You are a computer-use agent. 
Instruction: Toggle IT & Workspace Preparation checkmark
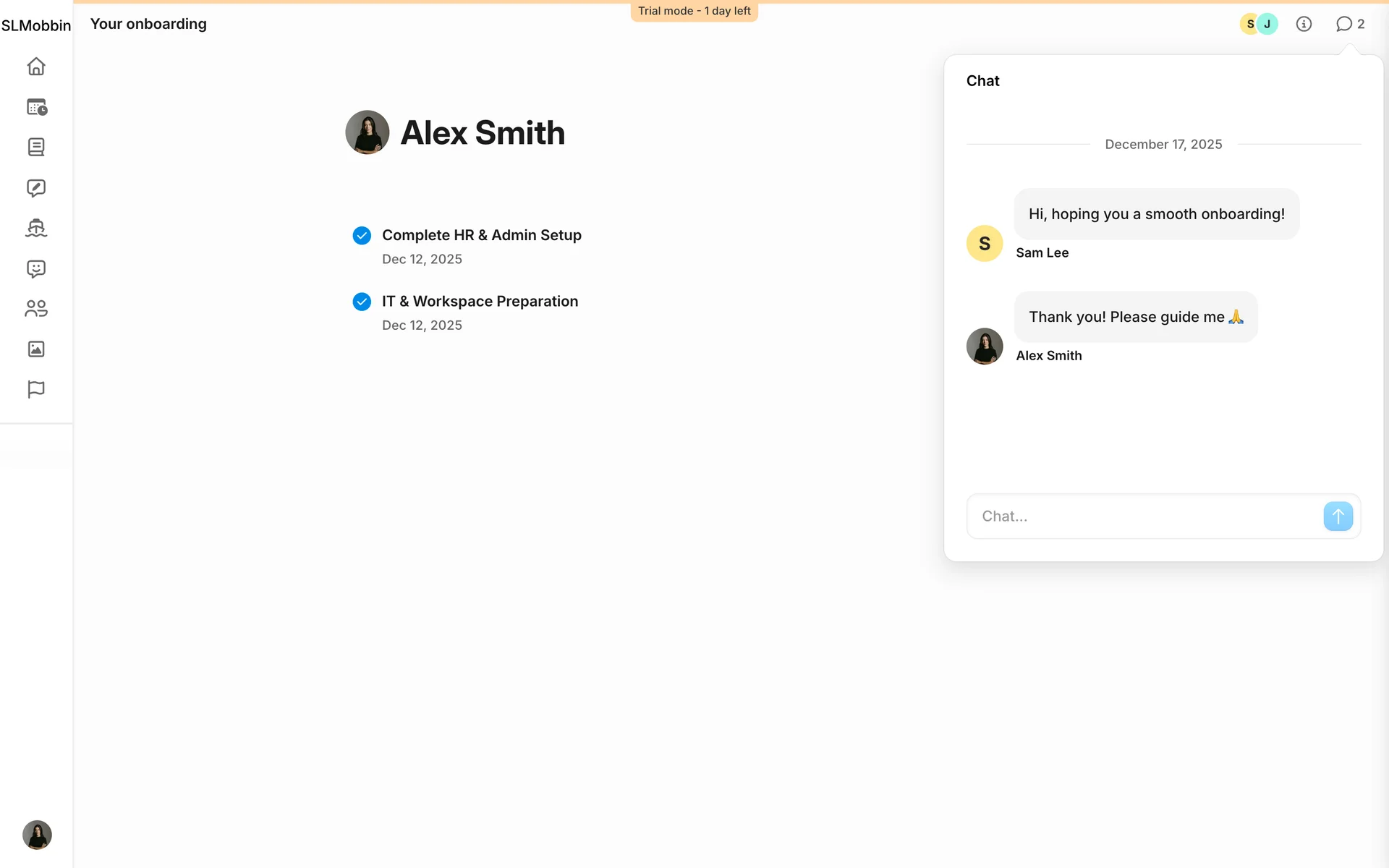(x=362, y=302)
